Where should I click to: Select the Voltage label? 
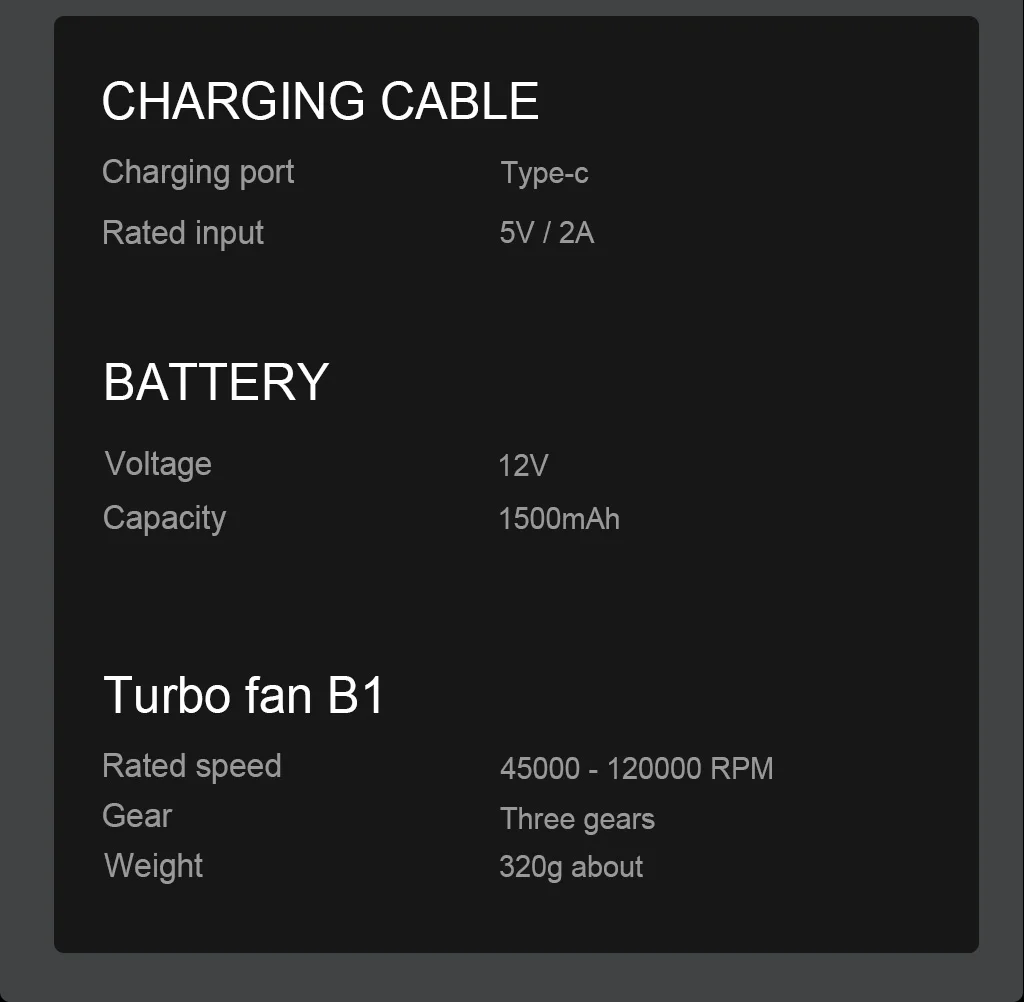158,465
